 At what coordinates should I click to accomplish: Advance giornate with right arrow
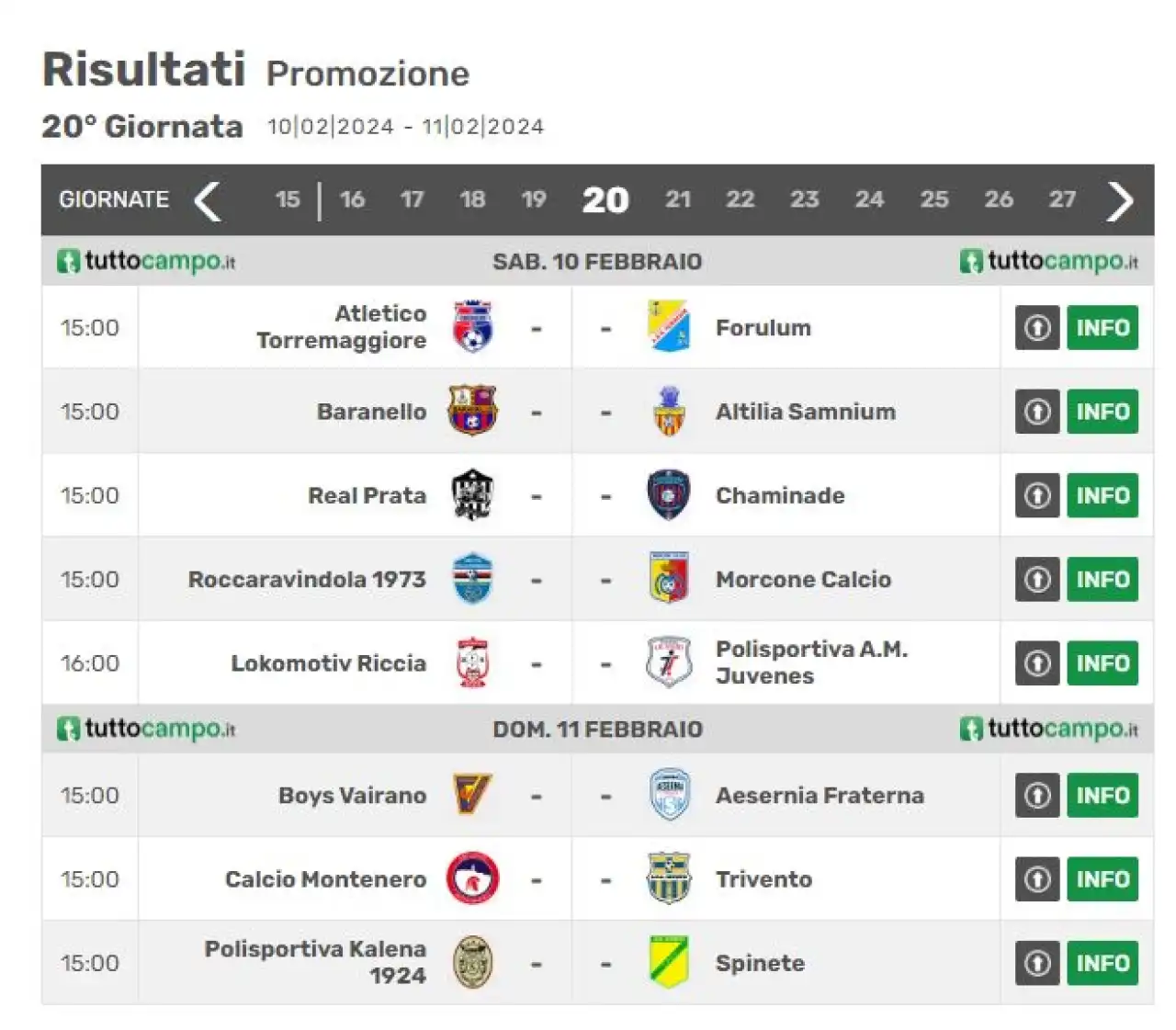click(x=1120, y=200)
